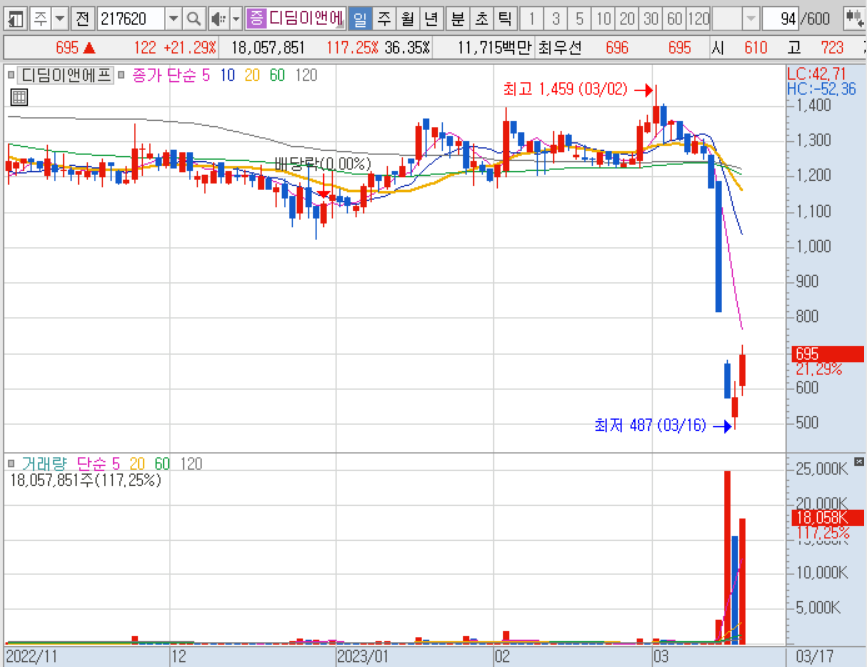The height and width of the screenshot is (667, 867).
Task: Choose interval 5 button
Action: (x=579, y=19)
